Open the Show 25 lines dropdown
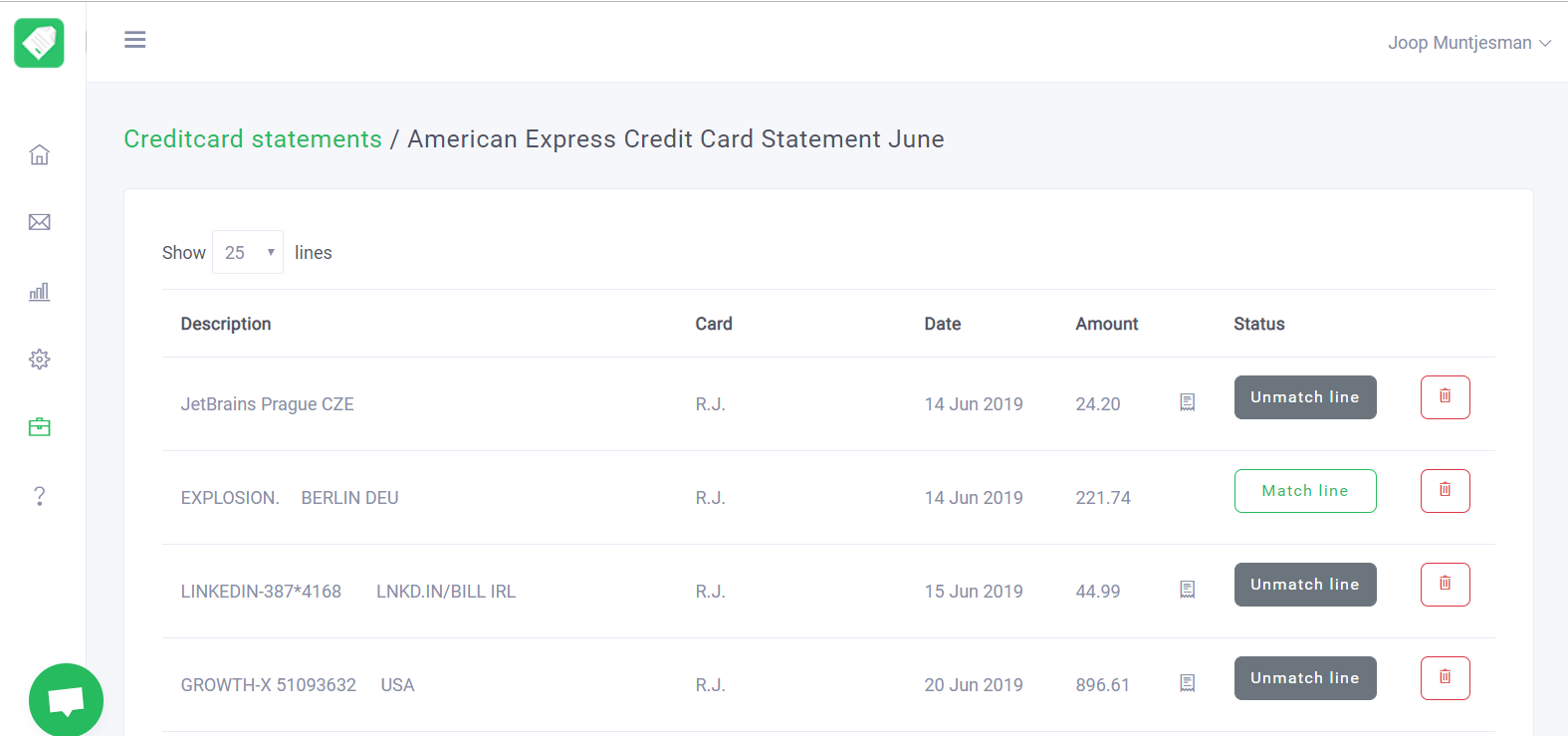This screenshot has width=1568, height=736. (x=248, y=252)
